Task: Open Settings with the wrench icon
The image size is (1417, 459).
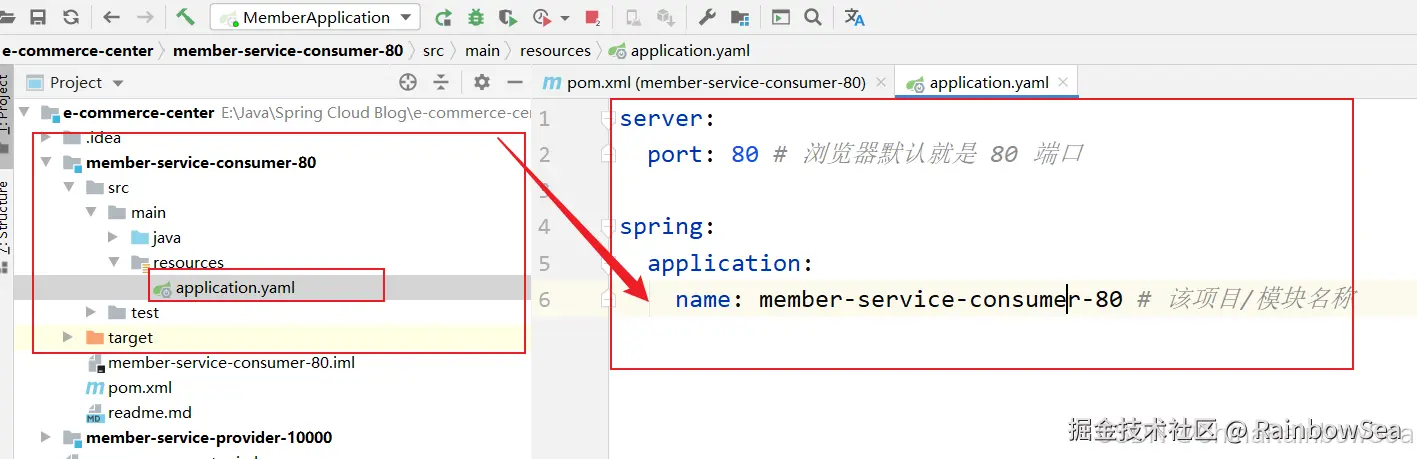Action: [706, 17]
